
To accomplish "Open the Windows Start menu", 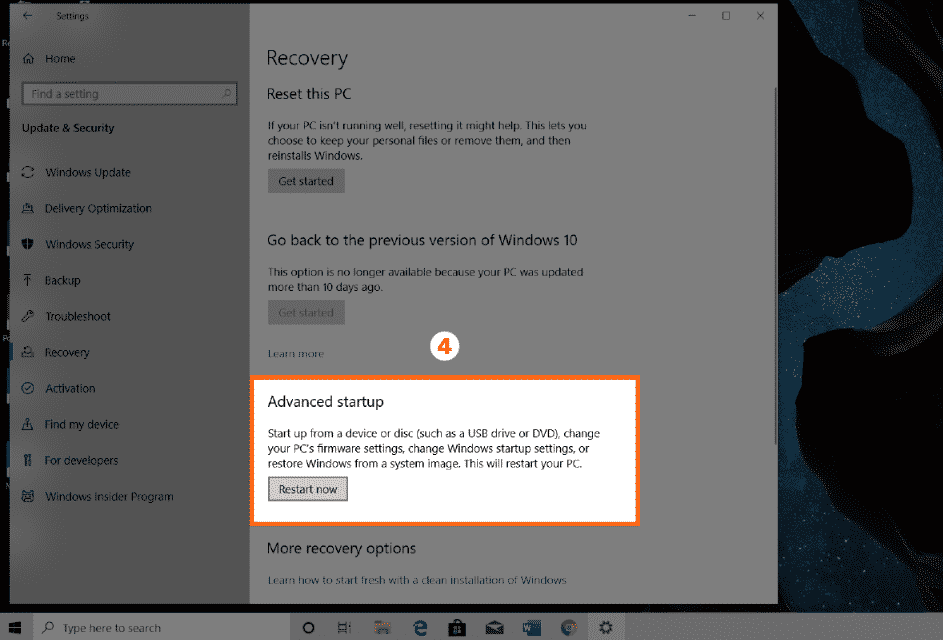I will [15, 627].
